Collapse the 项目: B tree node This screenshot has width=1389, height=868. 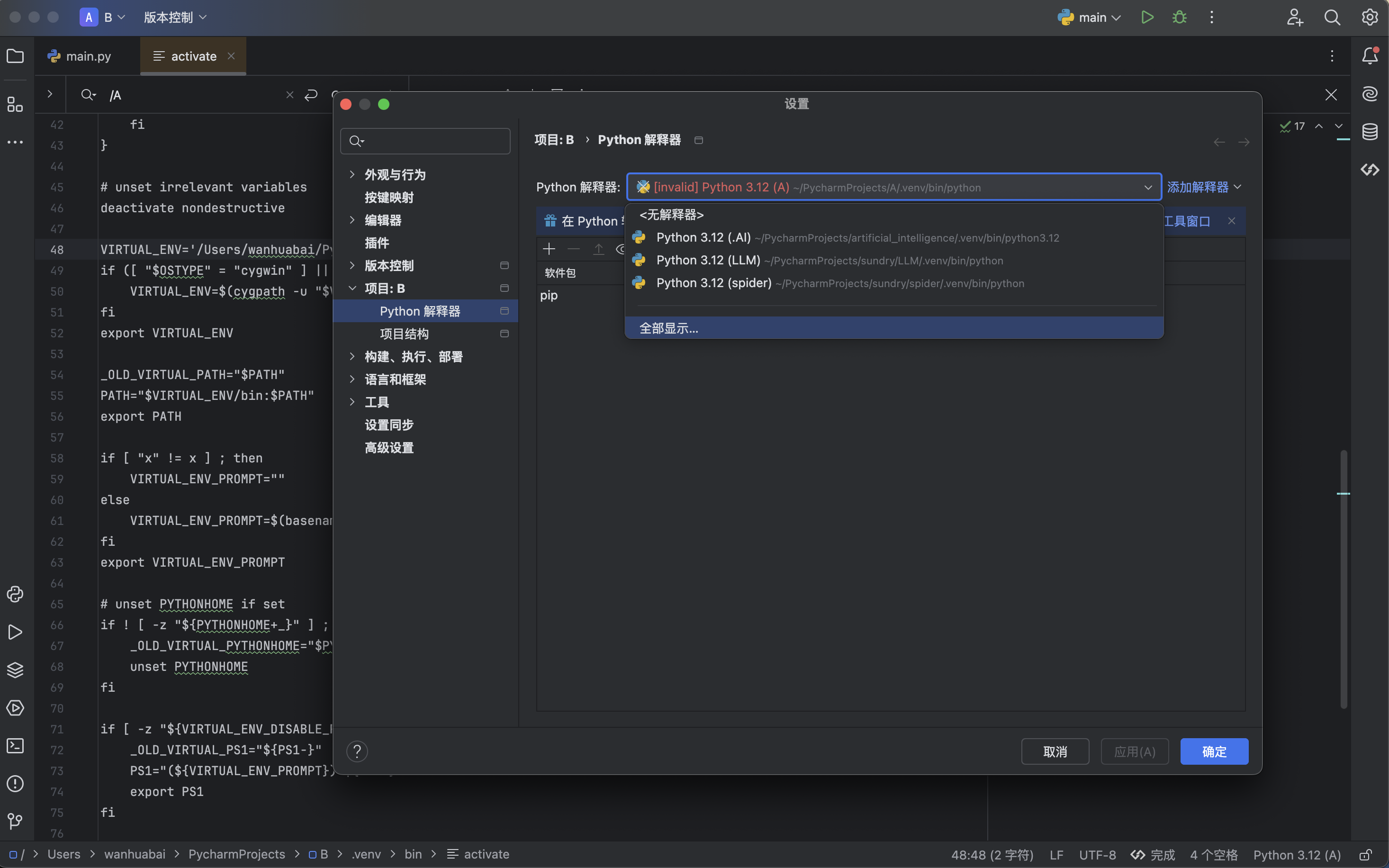pyautogui.click(x=352, y=288)
